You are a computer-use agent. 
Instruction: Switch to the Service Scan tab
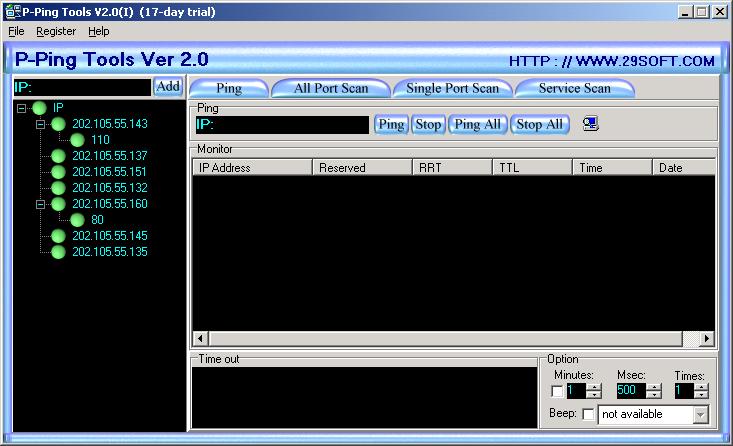[x=575, y=88]
